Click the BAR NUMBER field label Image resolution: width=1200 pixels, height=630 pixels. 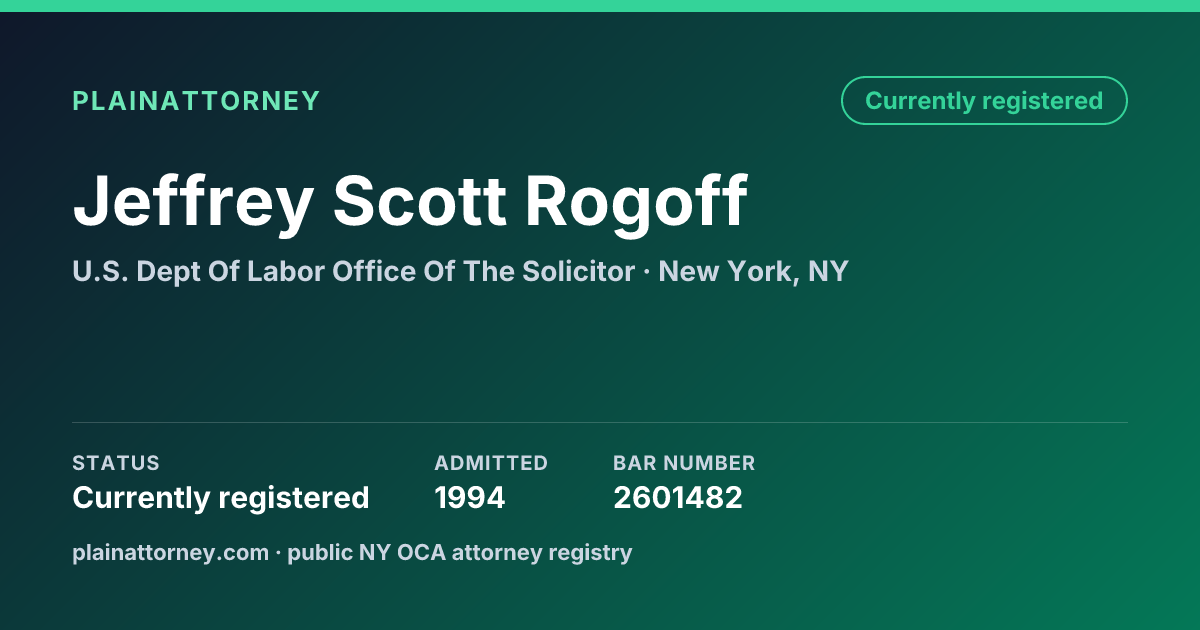(684, 463)
